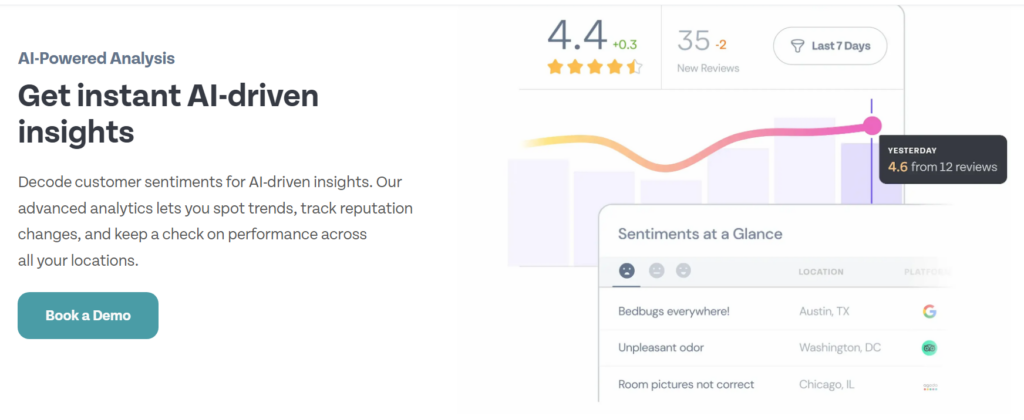The height and width of the screenshot is (420, 1024).
Task: Click the tallest chart bar
Action: click(805, 192)
